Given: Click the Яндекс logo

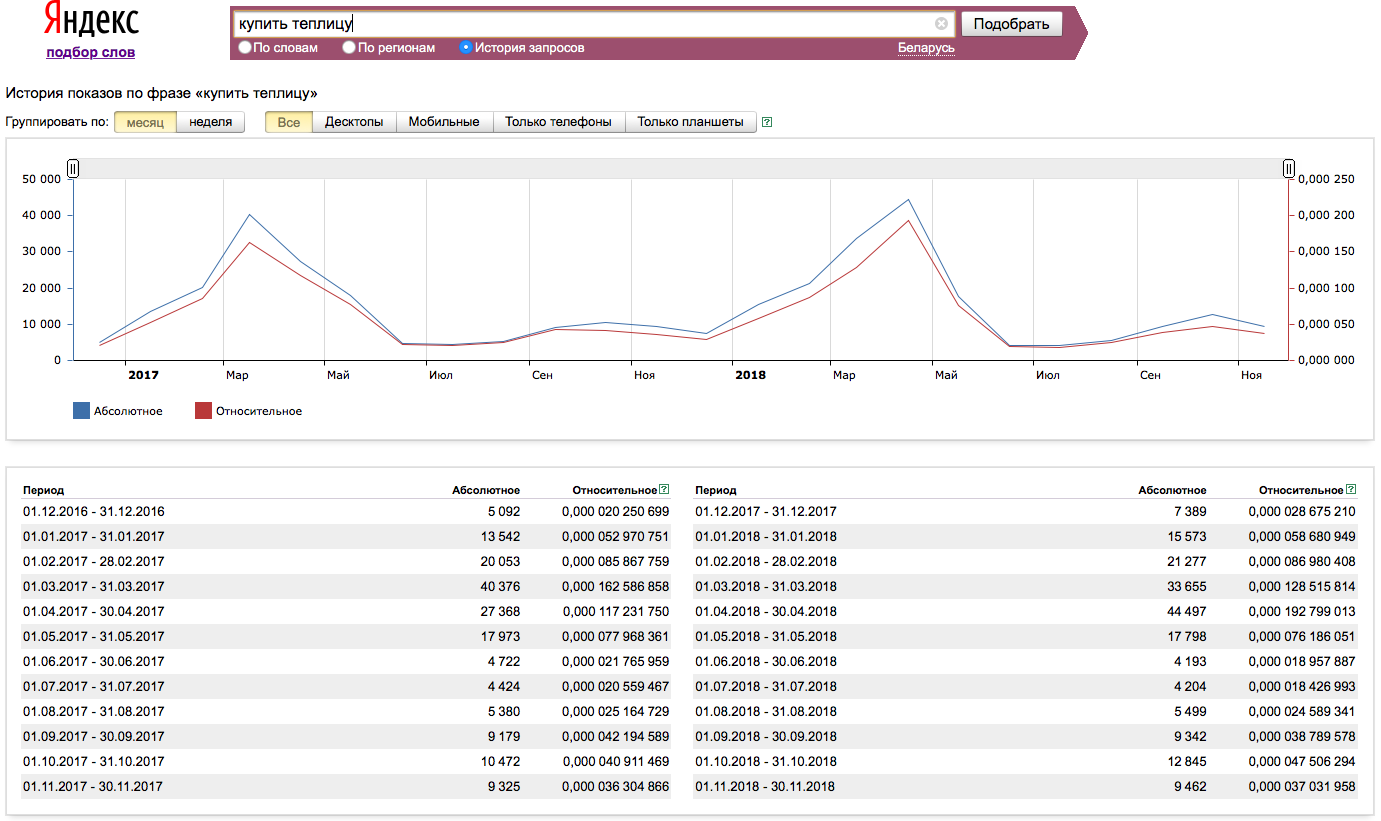Looking at the screenshot, I should click(90, 21).
